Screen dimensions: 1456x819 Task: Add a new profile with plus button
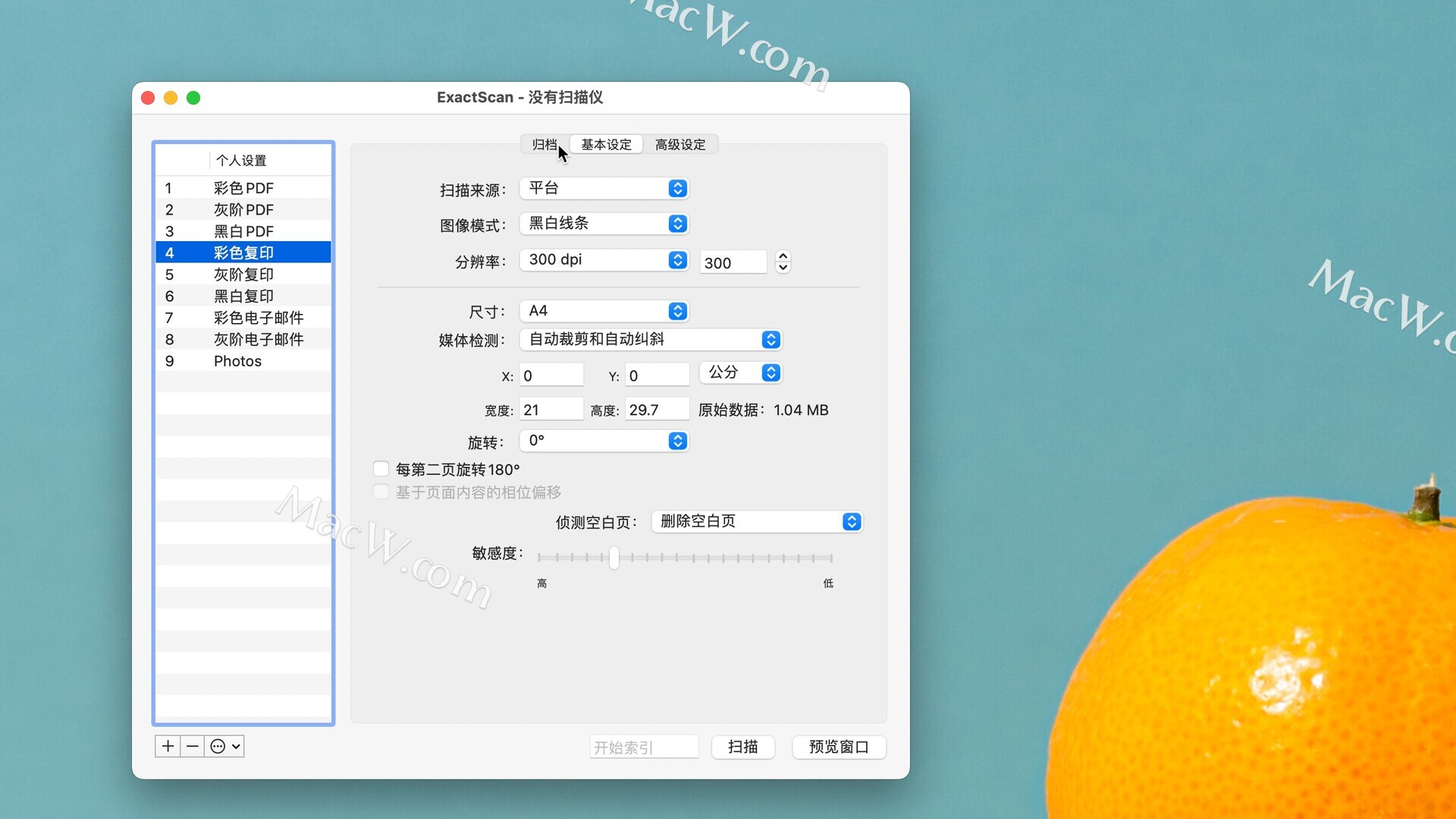tap(168, 746)
